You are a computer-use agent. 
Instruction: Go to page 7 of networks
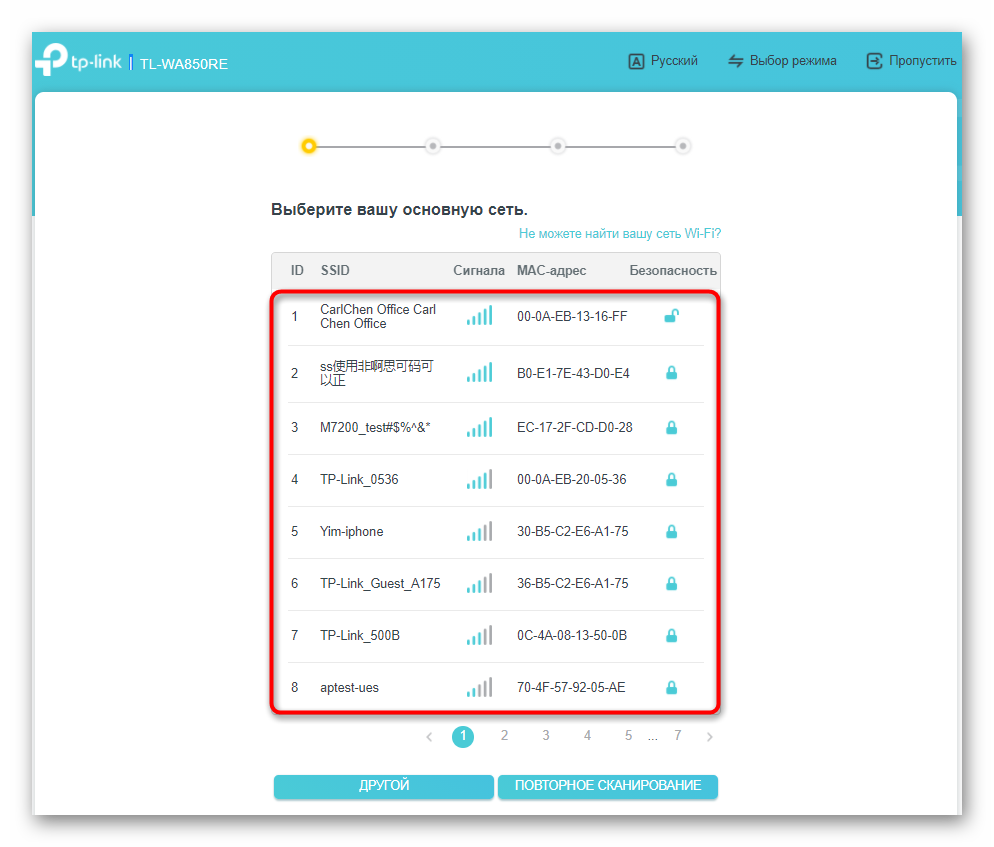click(678, 735)
